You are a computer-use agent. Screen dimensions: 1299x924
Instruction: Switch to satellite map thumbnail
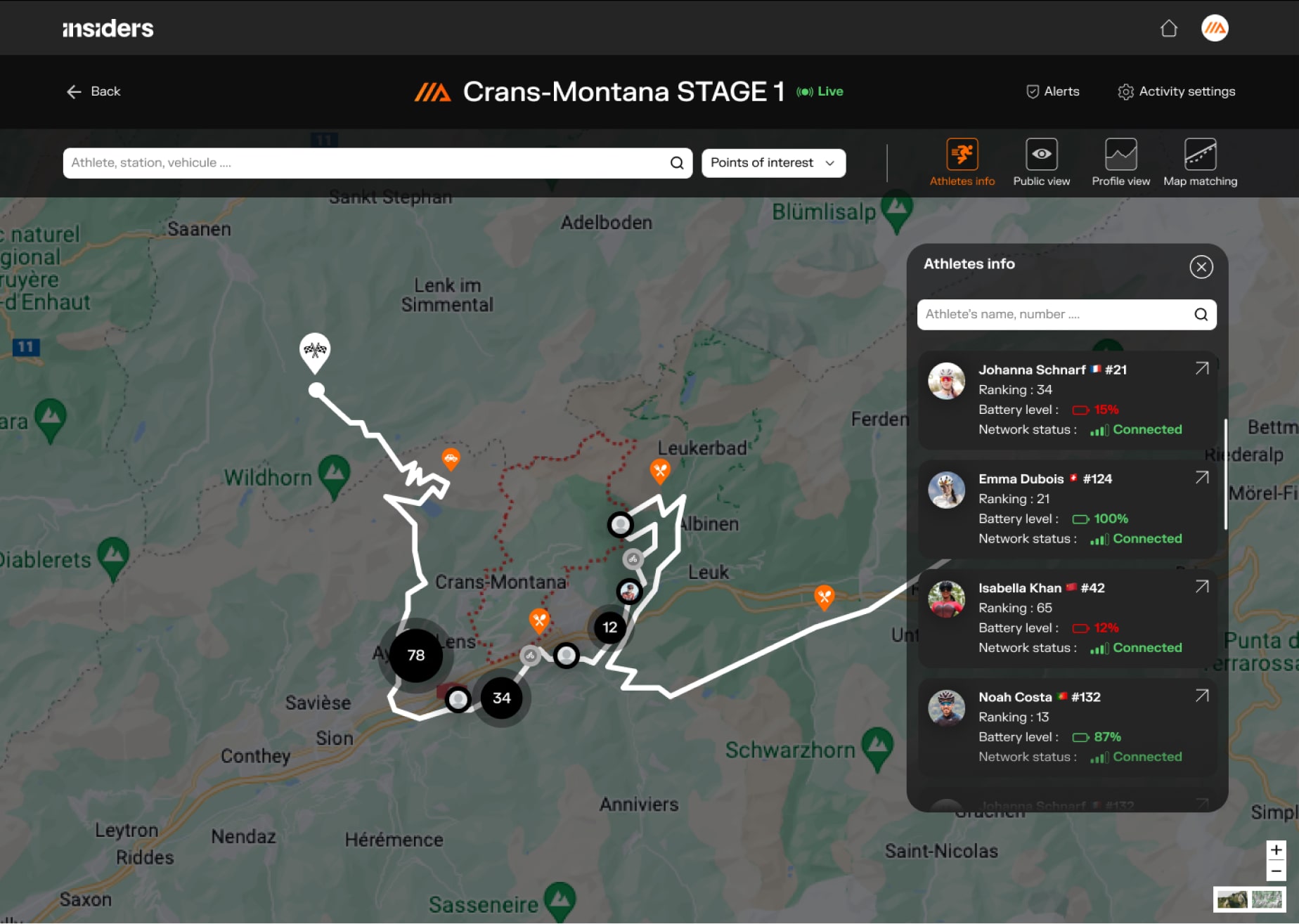pyautogui.click(x=1232, y=899)
